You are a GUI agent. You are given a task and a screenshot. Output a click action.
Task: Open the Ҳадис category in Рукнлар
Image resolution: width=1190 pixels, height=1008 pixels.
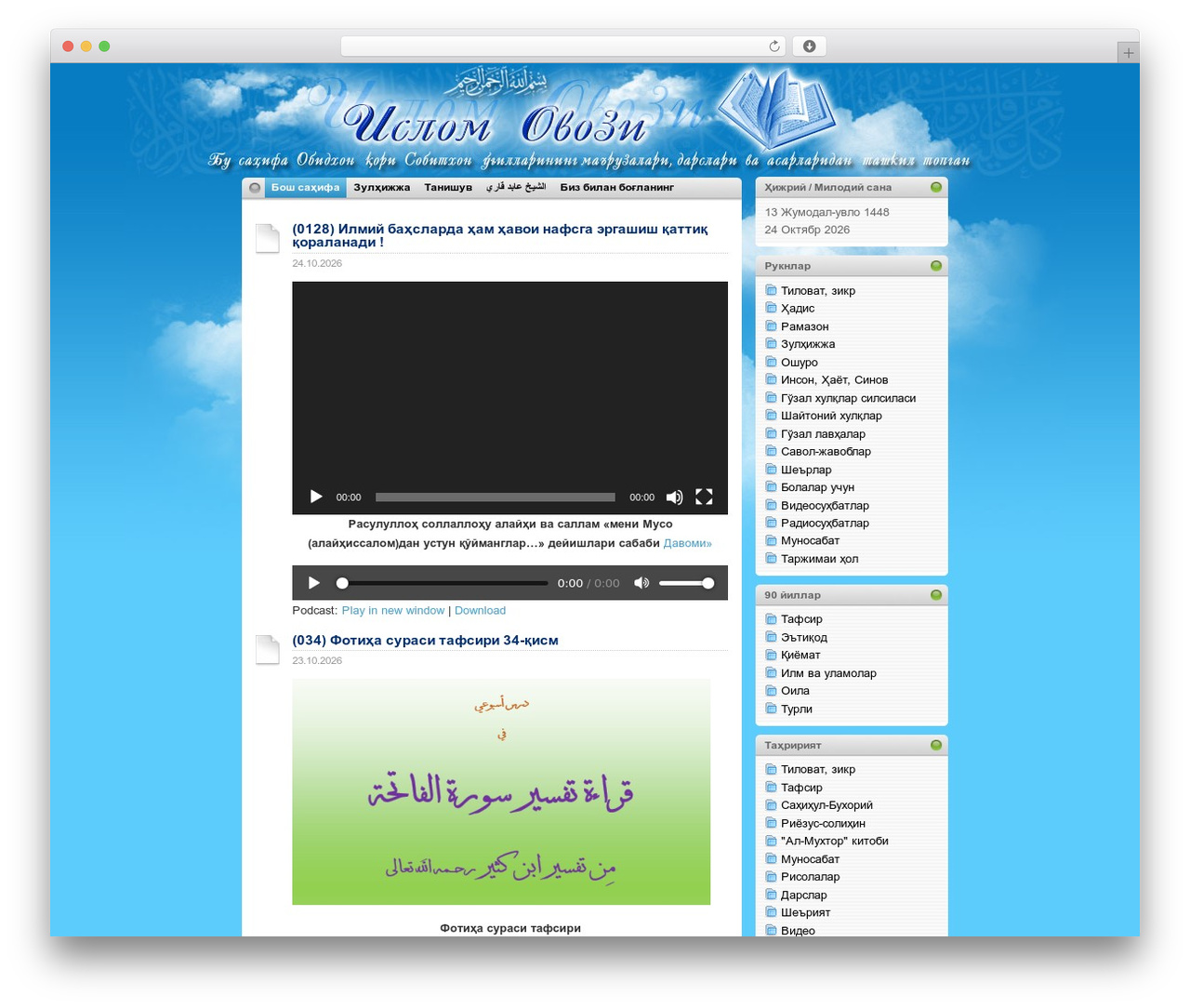coord(798,309)
